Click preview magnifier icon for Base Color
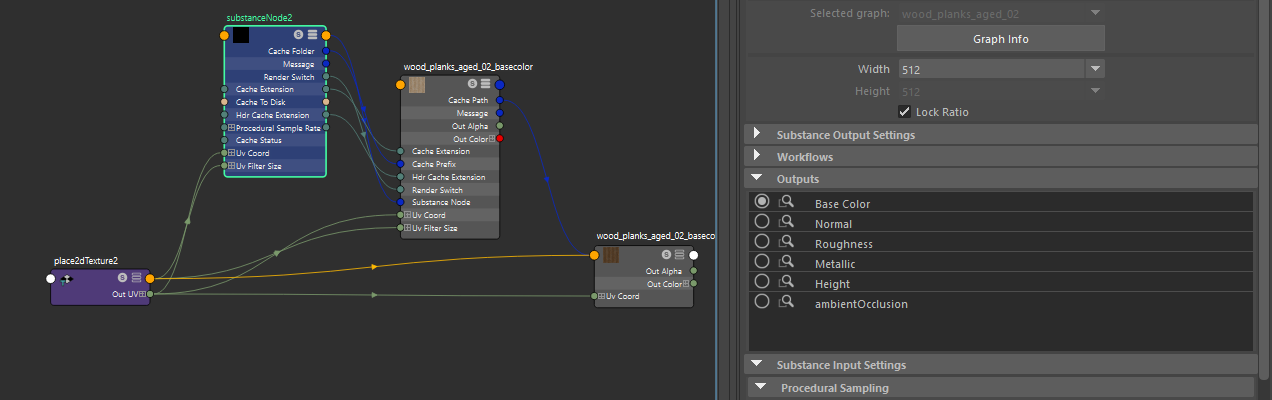Image resolution: width=1272 pixels, height=400 pixels. pos(786,204)
